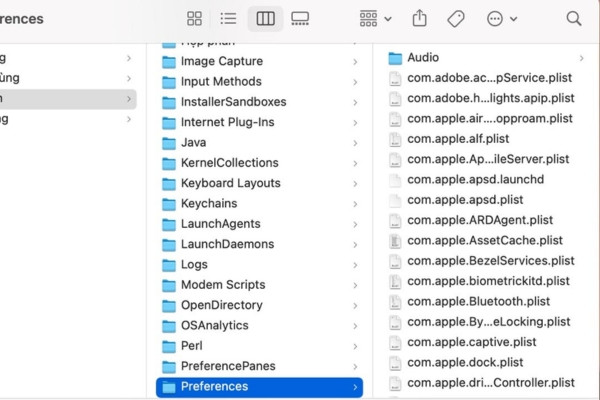Screen dimensions: 600x400
Task: Select the Internet Plug-Ins folder
Action: pyautogui.click(x=259, y=122)
